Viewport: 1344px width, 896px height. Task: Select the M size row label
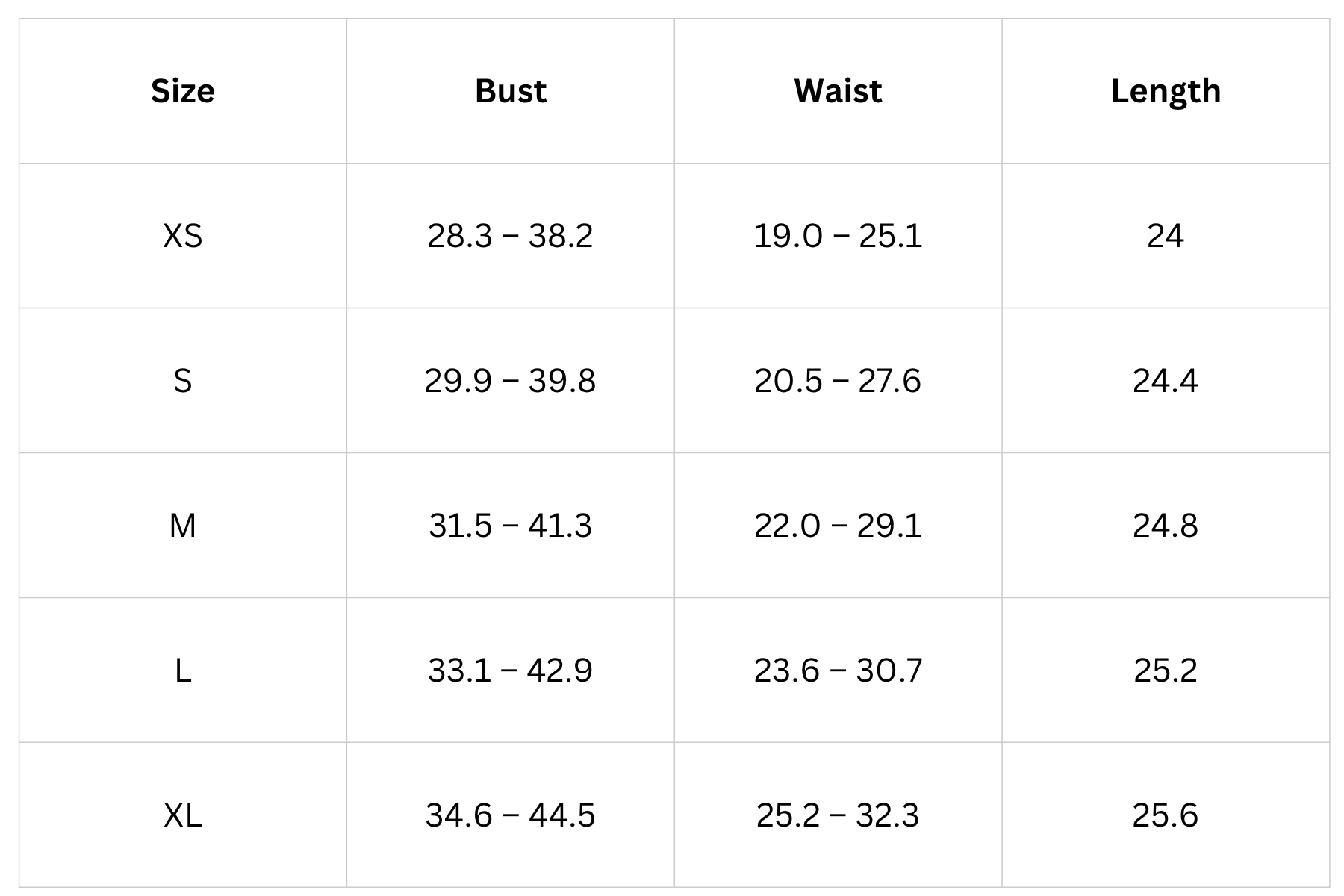click(x=183, y=526)
